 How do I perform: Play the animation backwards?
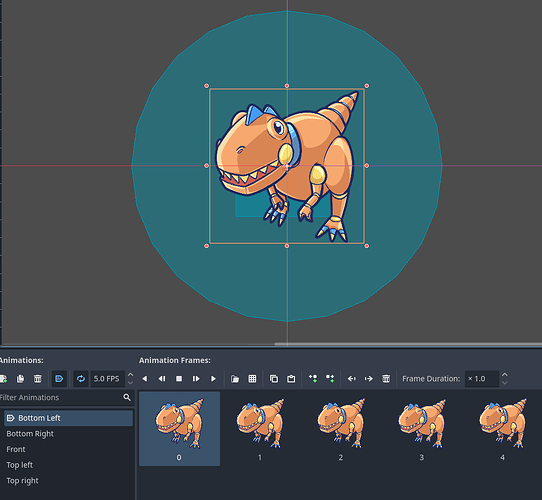point(145,379)
